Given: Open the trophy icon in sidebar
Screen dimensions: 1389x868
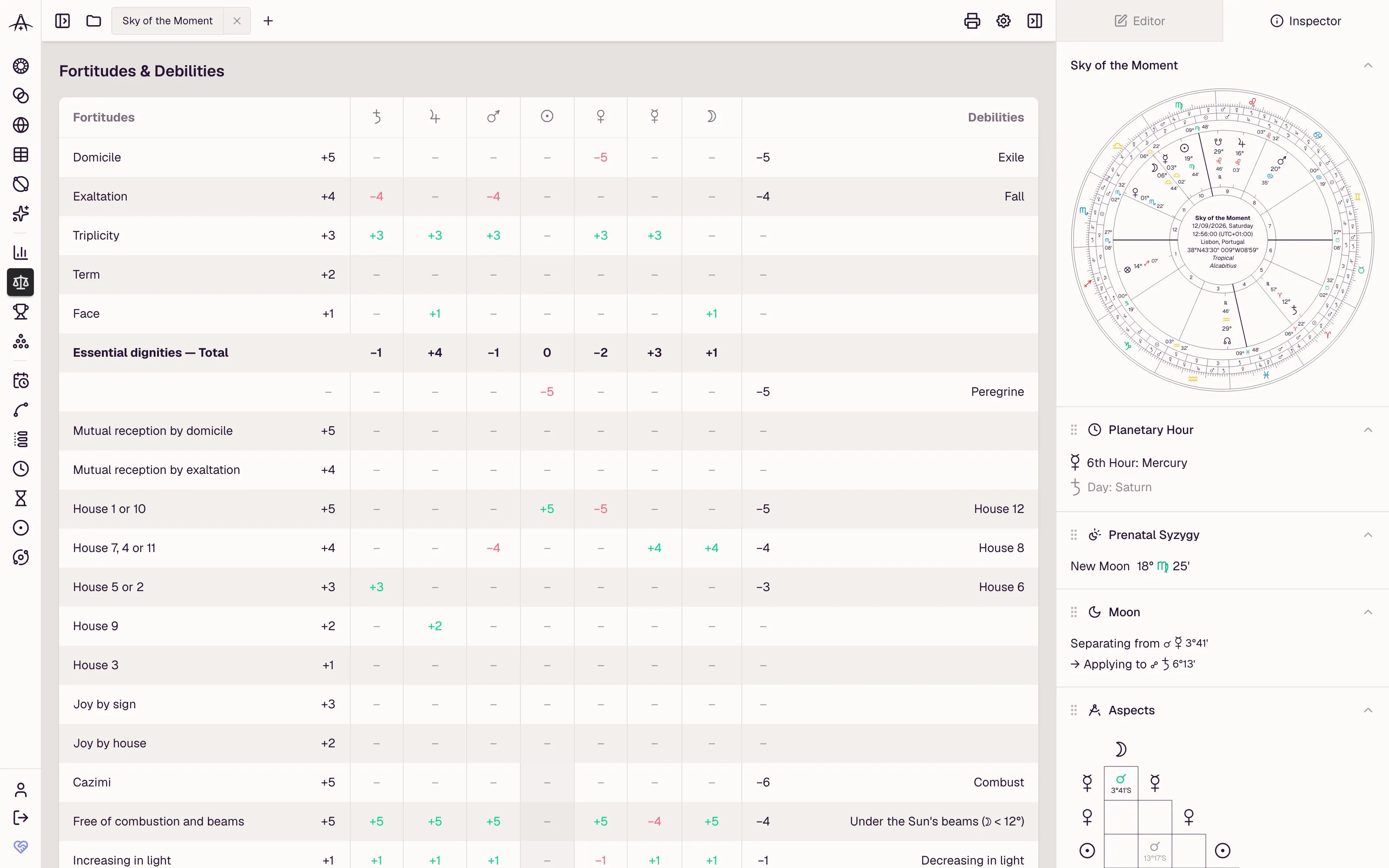Looking at the screenshot, I should pyautogui.click(x=21, y=312).
